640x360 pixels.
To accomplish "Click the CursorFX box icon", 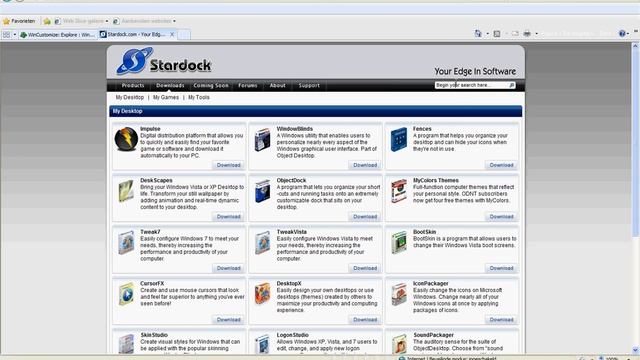I will 126,294.
